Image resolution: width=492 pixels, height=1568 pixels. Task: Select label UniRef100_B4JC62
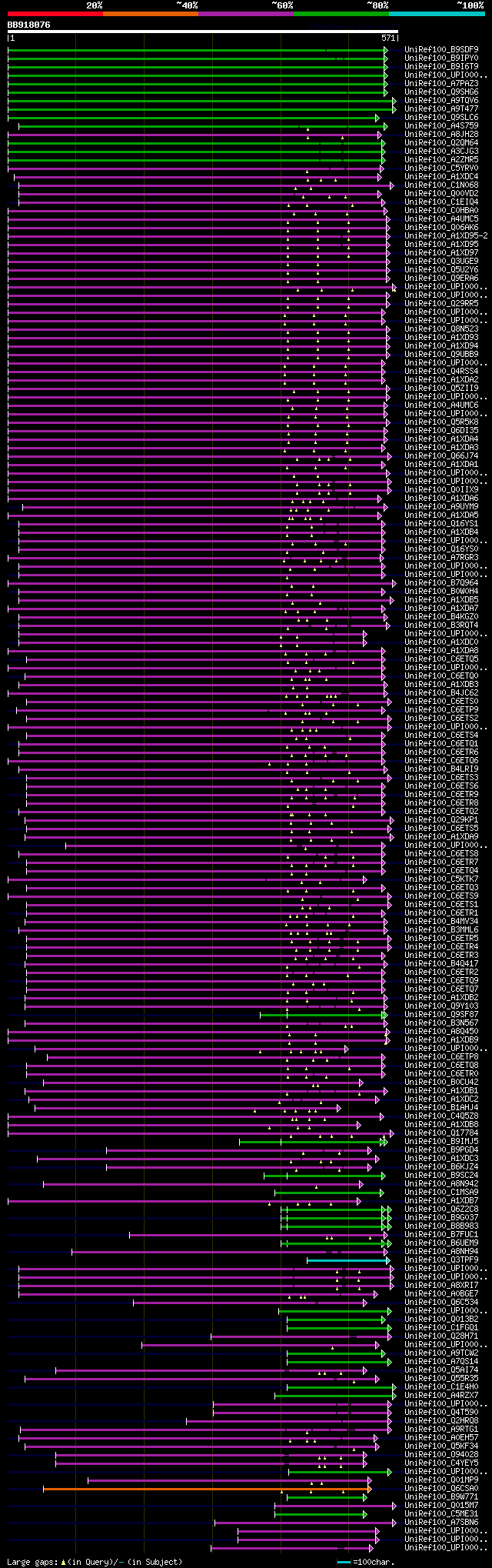441,692
